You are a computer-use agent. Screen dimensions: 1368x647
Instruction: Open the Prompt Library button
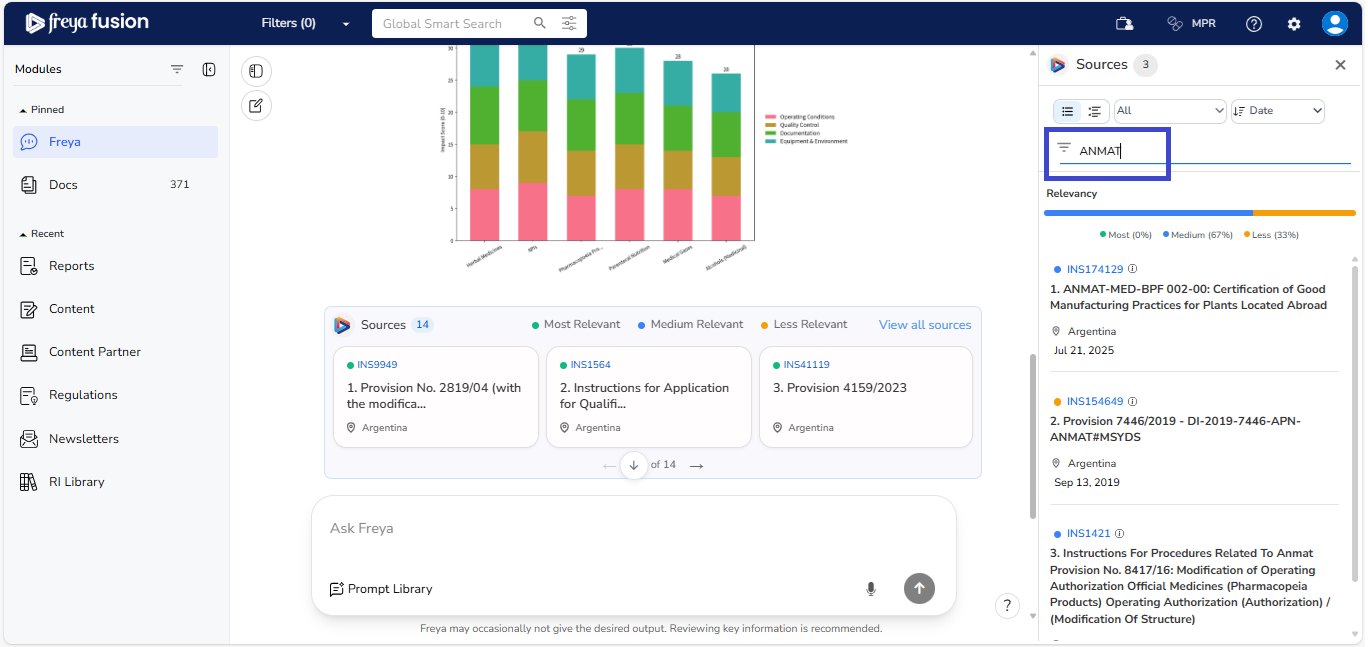(381, 589)
